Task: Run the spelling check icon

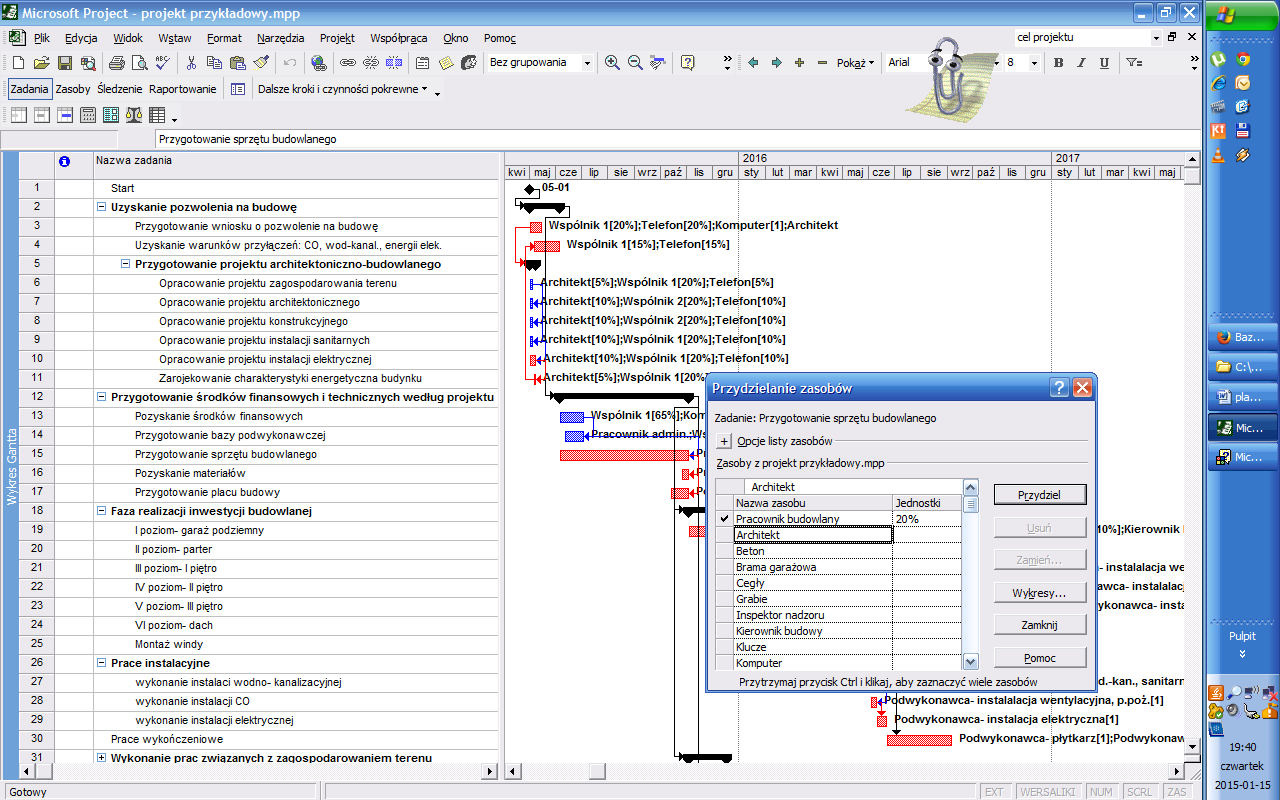Action: (163, 63)
